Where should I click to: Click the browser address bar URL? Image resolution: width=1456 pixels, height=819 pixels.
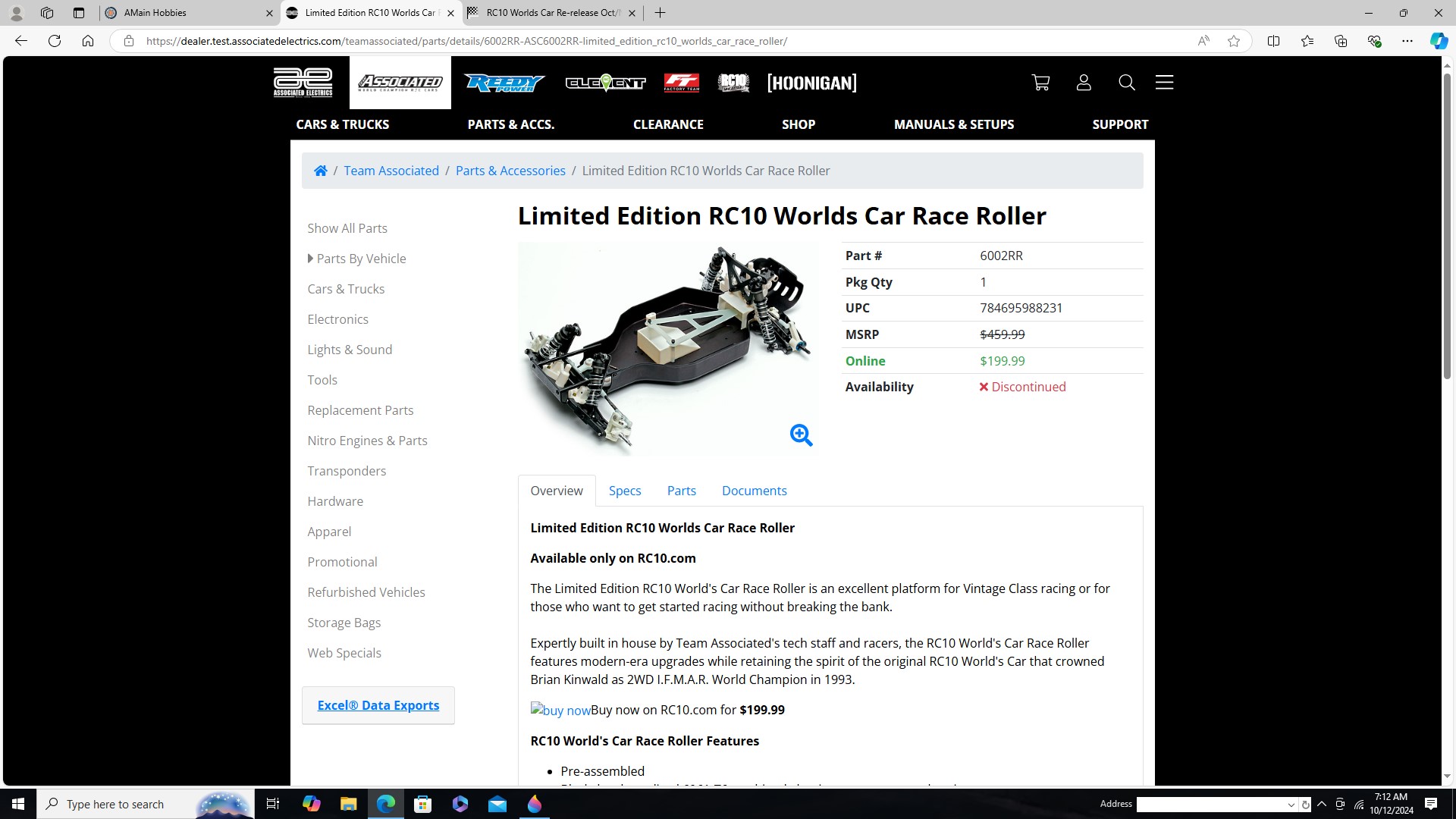tap(466, 41)
